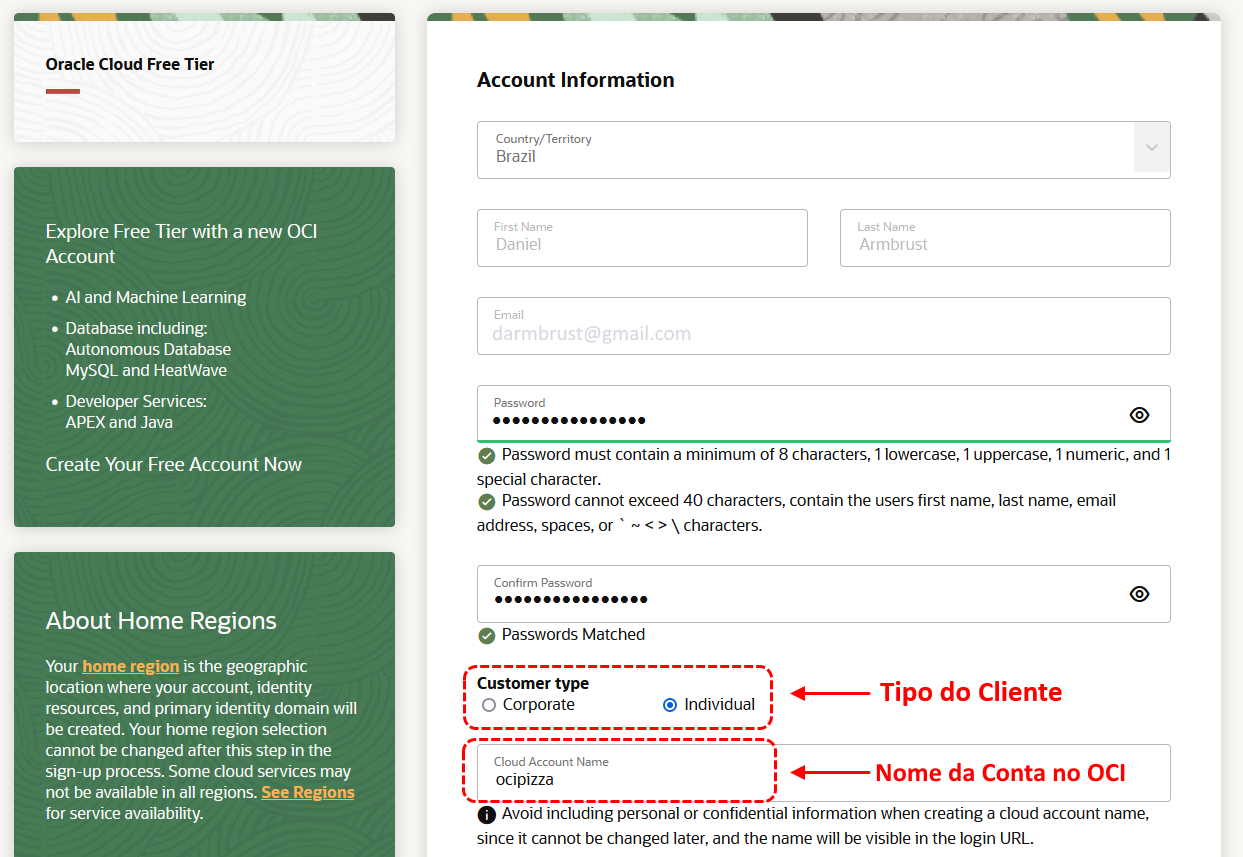The height and width of the screenshot is (857, 1243).
Task: Click the info icon beside the cloud account name warning
Action: tap(487, 815)
